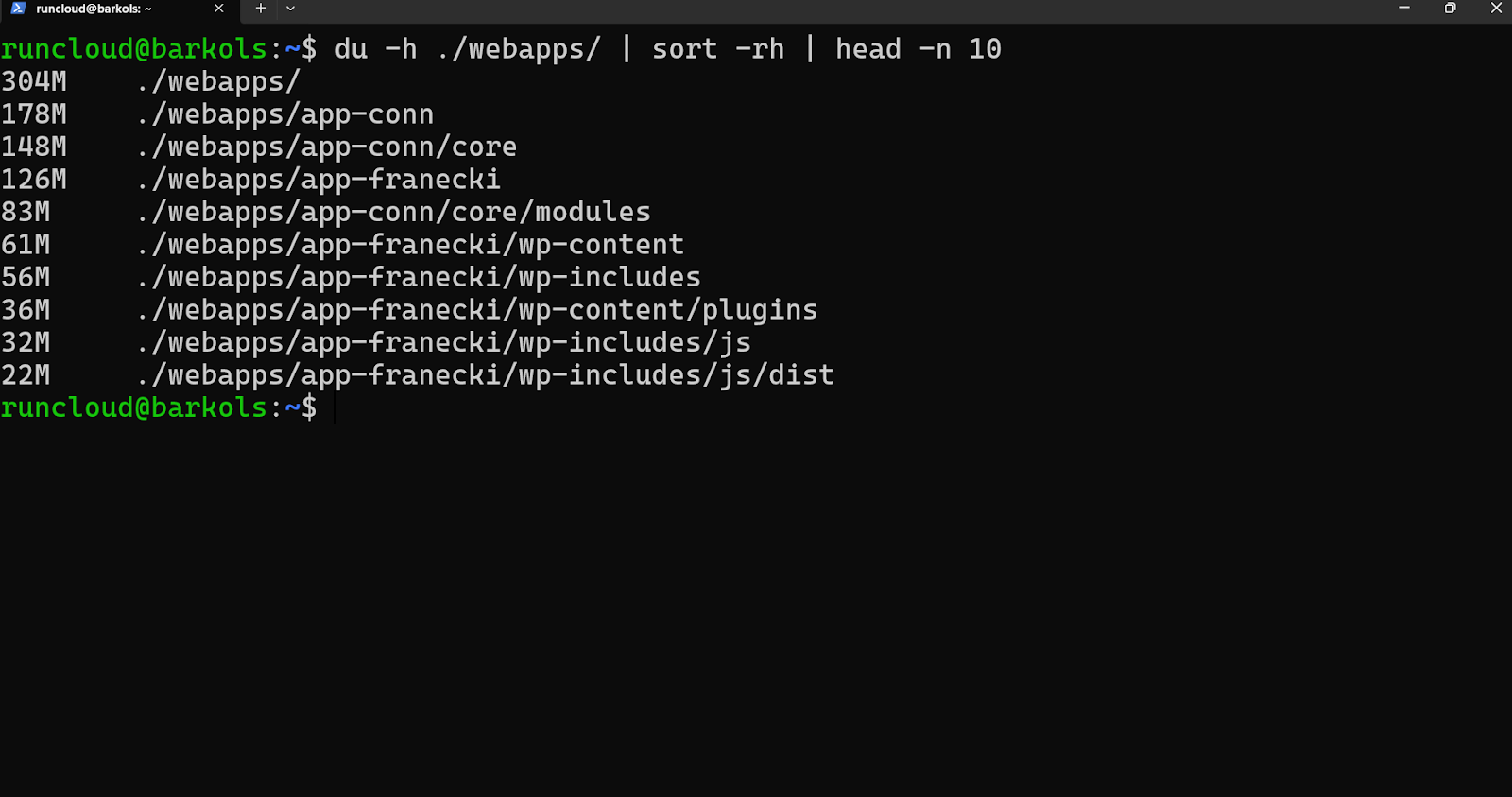Expand the new tab profile dropdown
1512x797 pixels.
[290, 9]
